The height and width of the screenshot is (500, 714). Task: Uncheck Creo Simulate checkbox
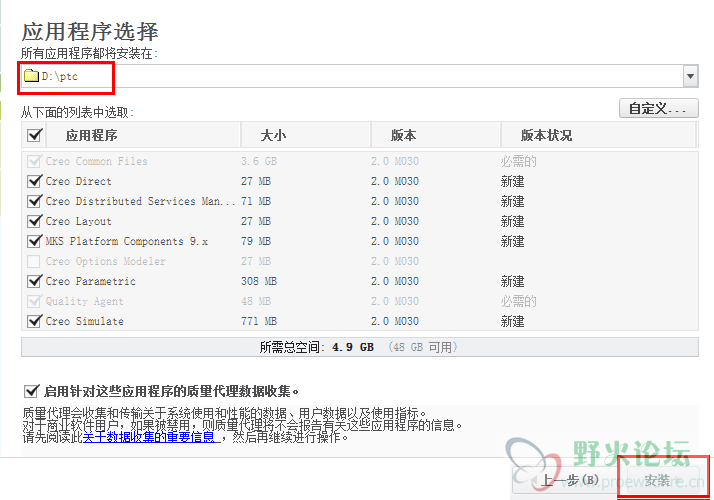[34, 321]
